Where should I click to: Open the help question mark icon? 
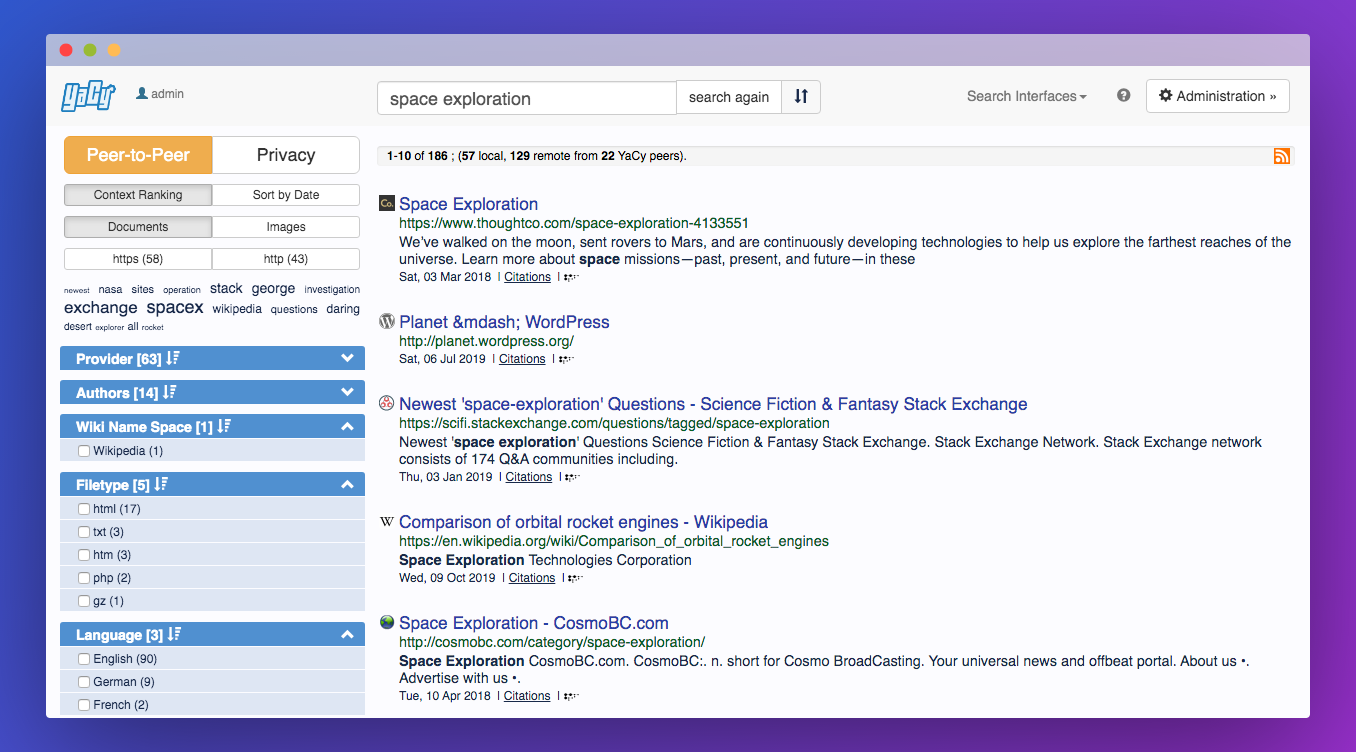click(x=1123, y=96)
